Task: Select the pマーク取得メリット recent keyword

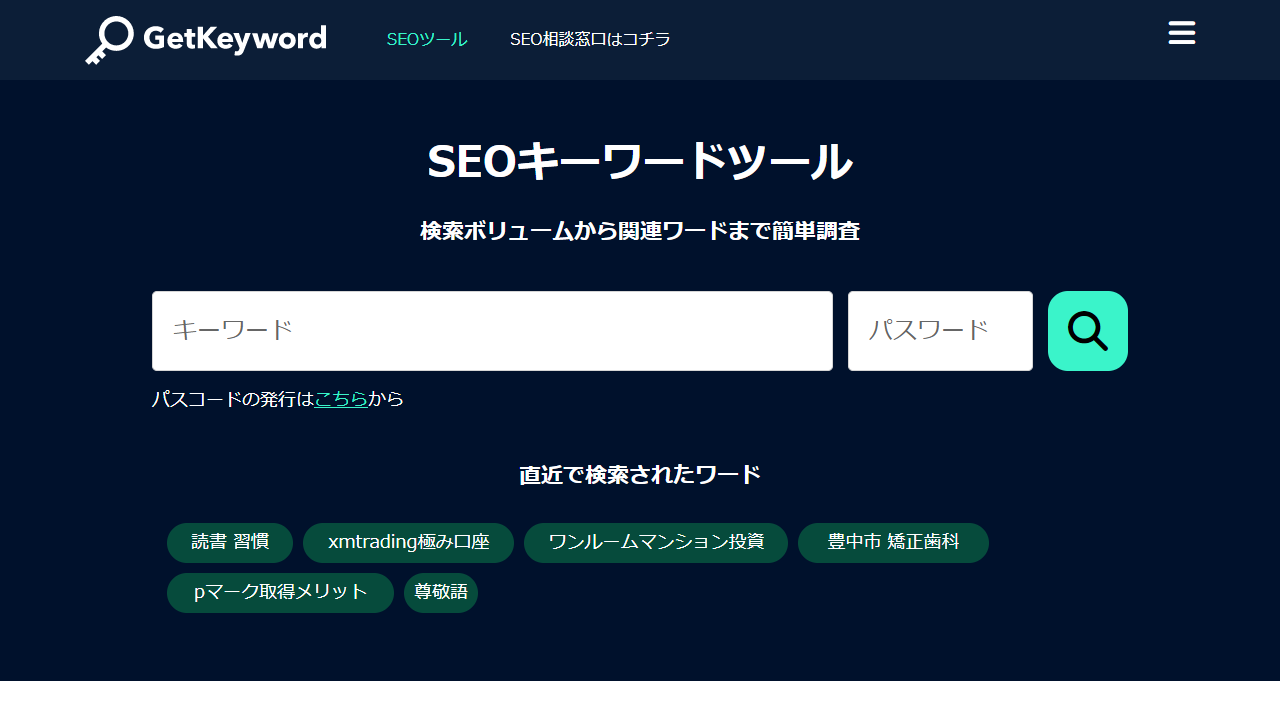Action: [280, 593]
